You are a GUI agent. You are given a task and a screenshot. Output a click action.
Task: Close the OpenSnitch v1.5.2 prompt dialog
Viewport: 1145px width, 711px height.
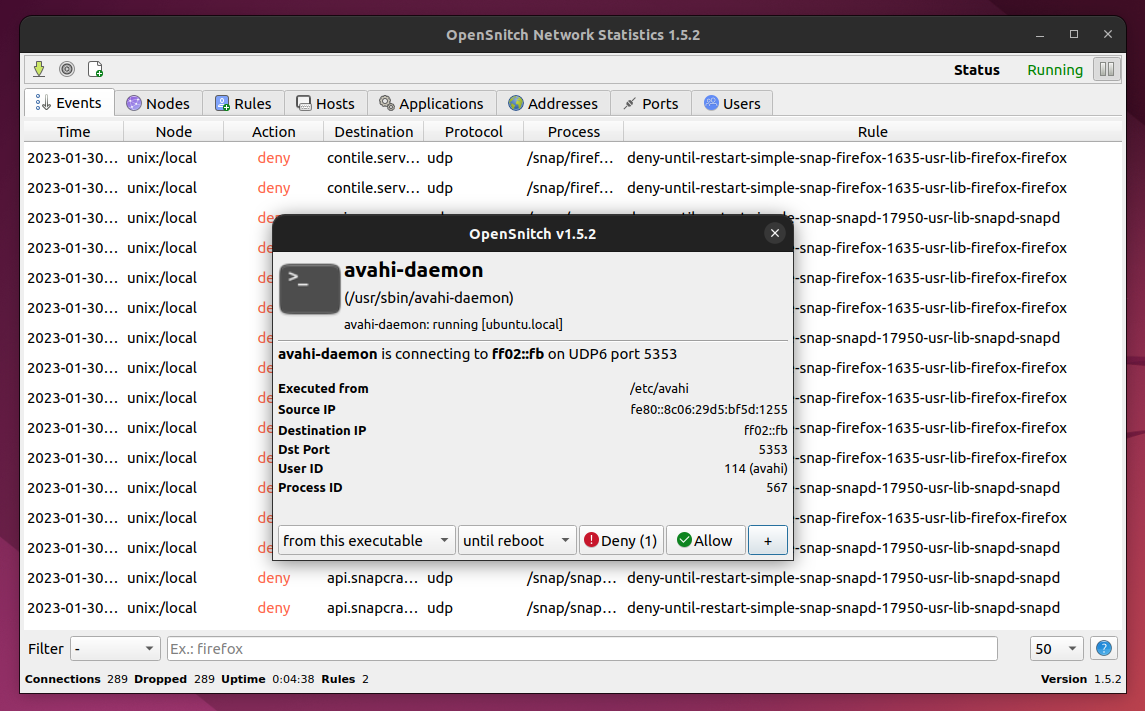pos(775,233)
